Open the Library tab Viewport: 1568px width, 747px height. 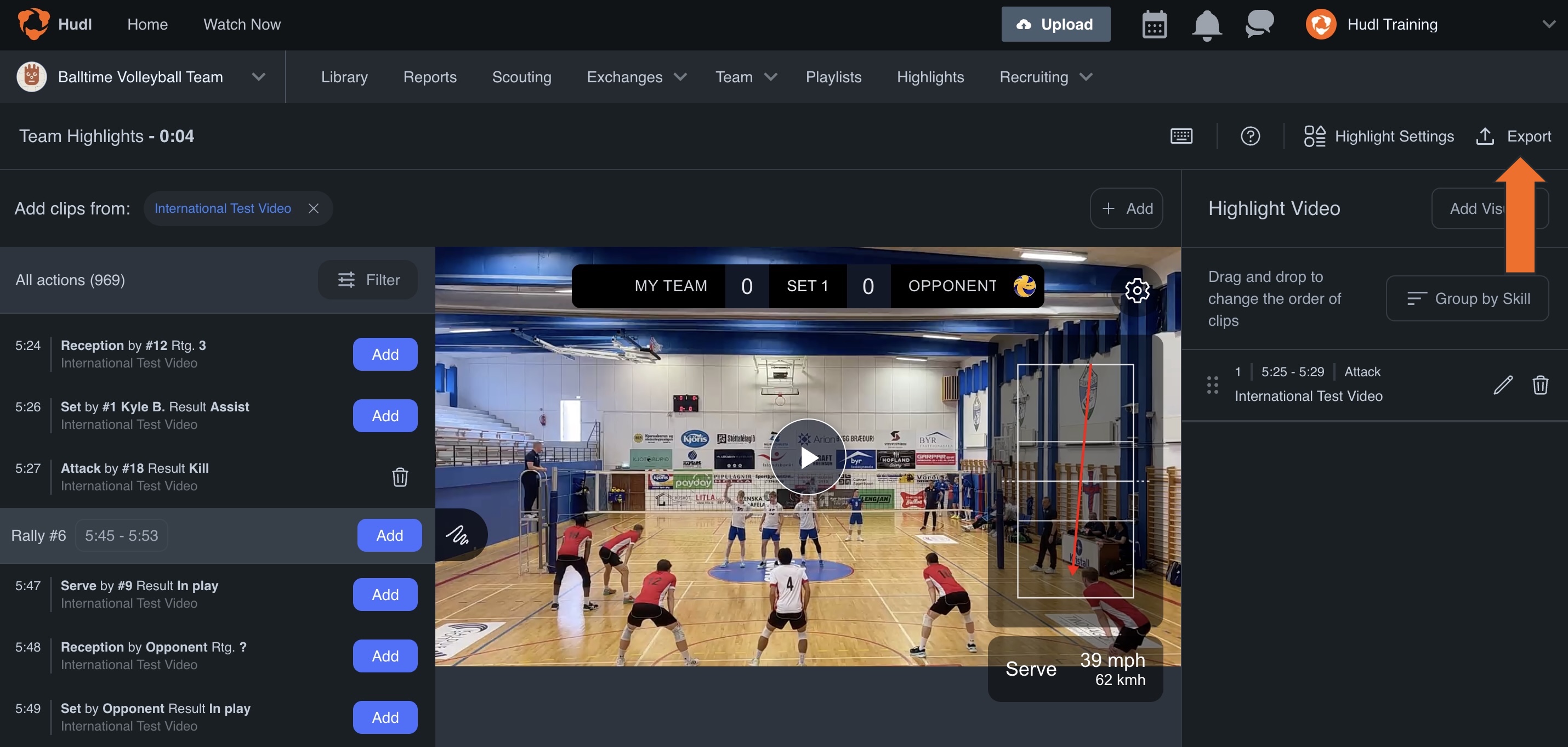344,77
